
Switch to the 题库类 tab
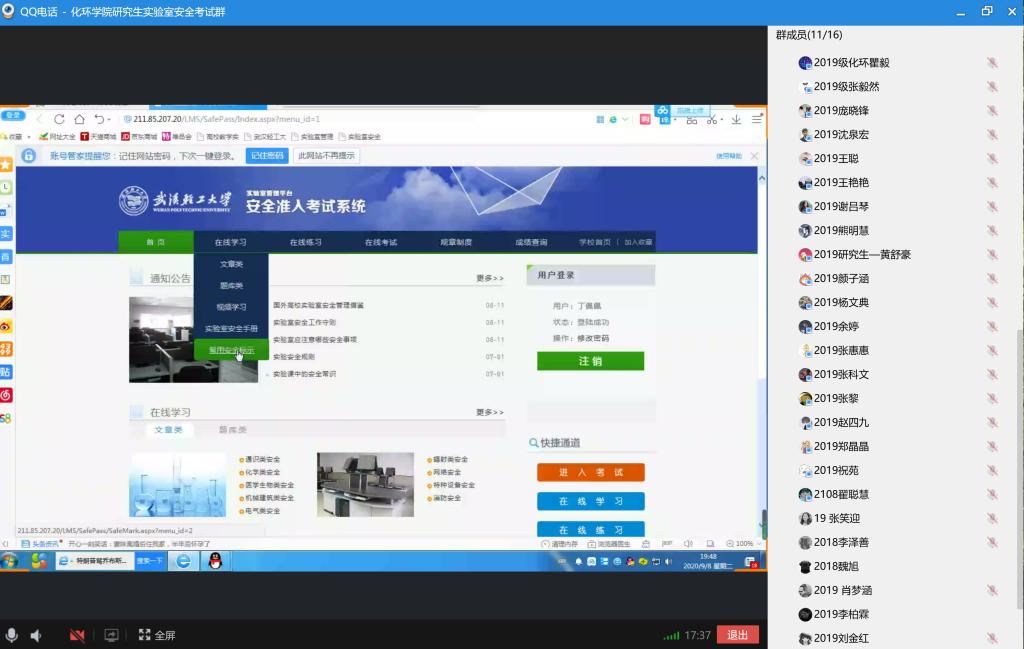233,429
